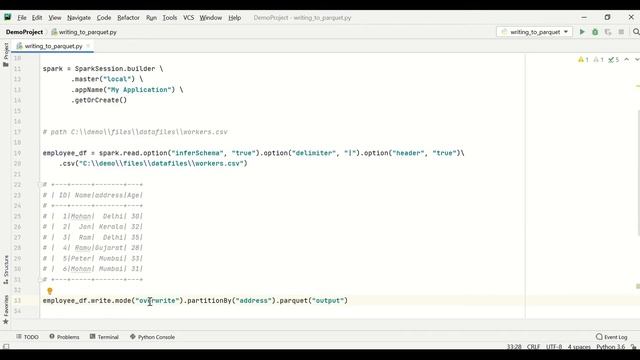Image resolution: width=640 pixels, height=360 pixels.
Task: Click the workers.csv path string on line 20
Action: [161, 163]
